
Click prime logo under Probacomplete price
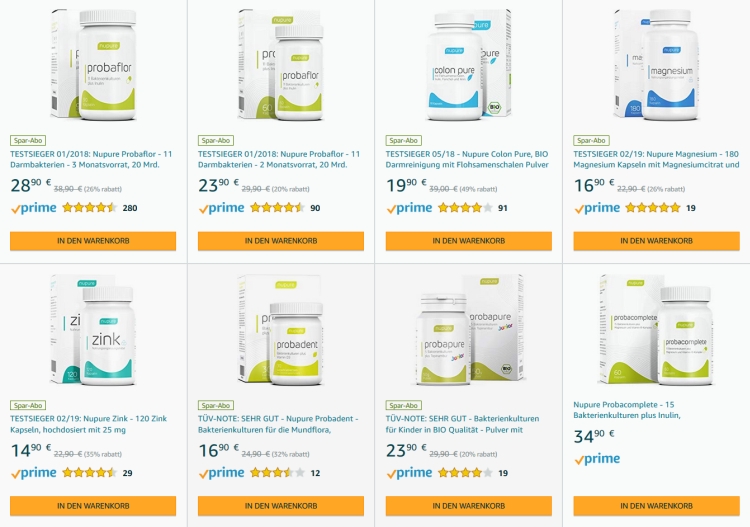(597, 459)
